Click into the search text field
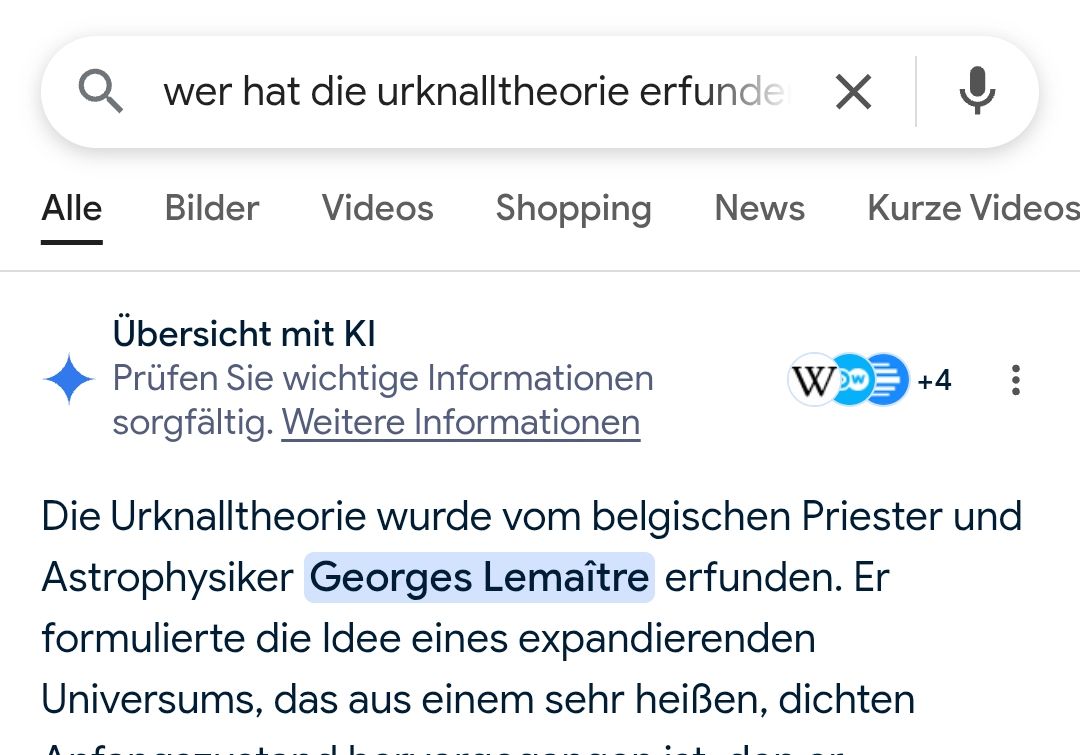The image size is (1080, 755). point(476,93)
